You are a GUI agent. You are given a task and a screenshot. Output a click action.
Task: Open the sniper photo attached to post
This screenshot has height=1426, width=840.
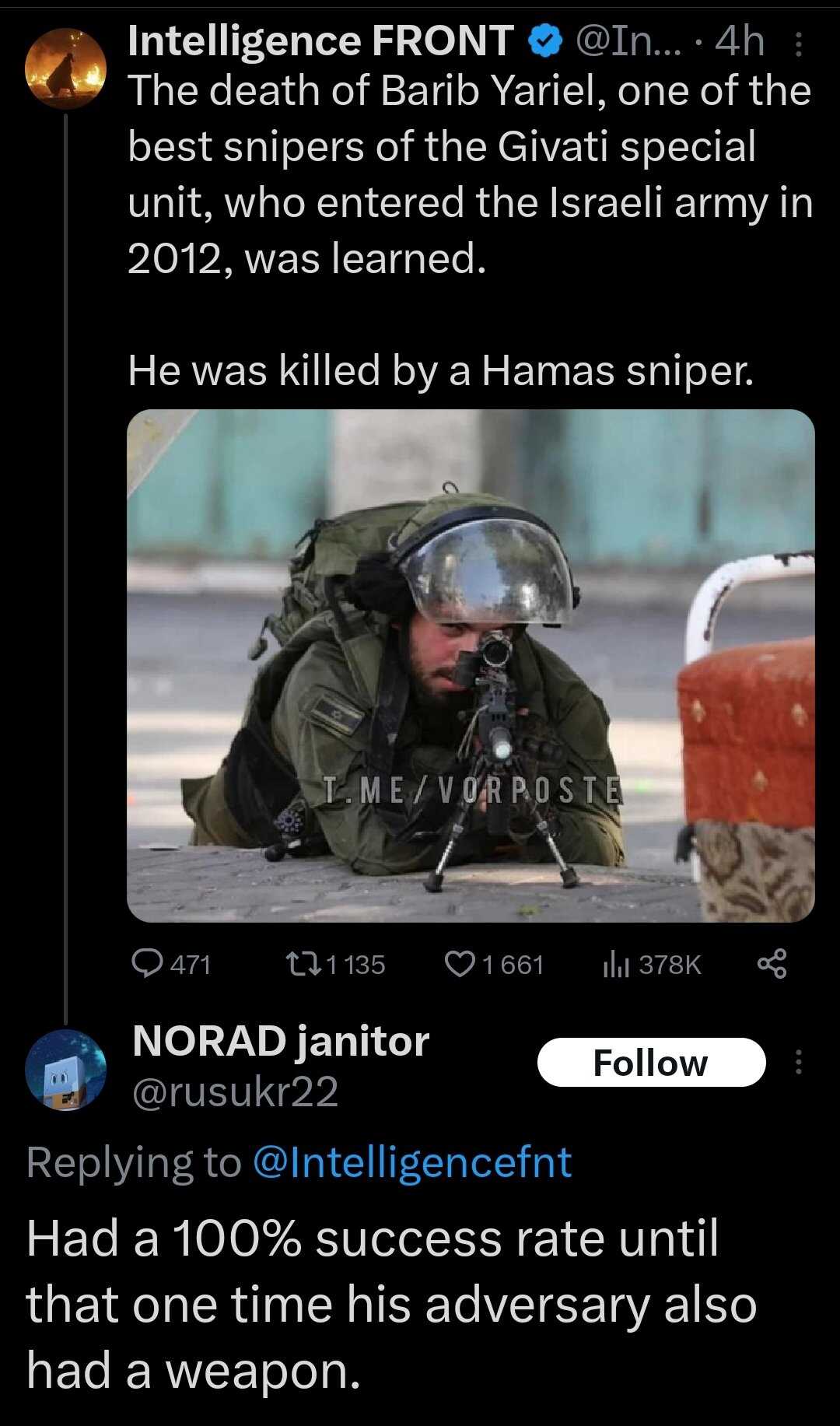pyautogui.click(x=471, y=666)
